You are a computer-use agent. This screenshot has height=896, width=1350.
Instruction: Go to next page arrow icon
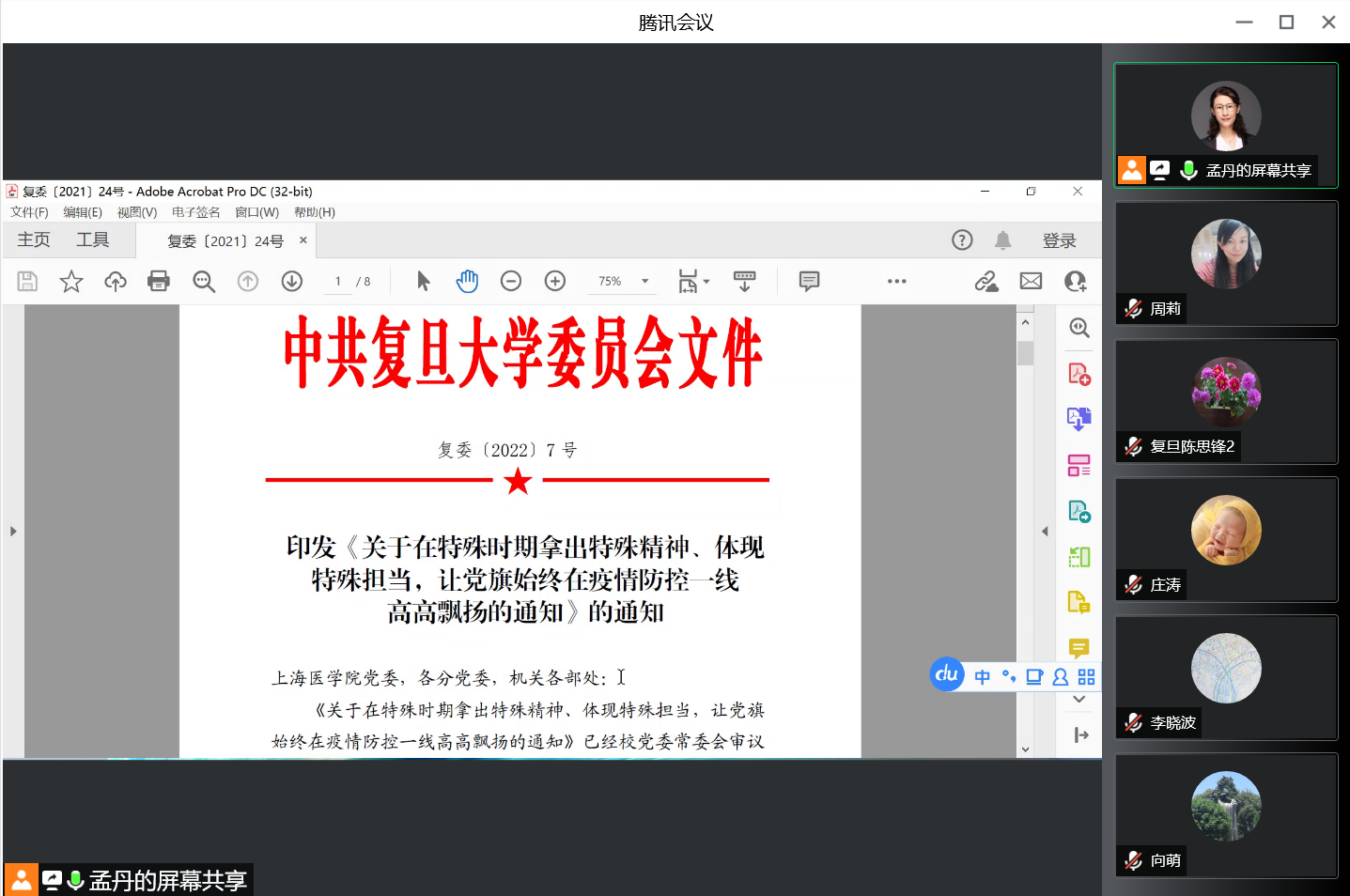(292, 281)
